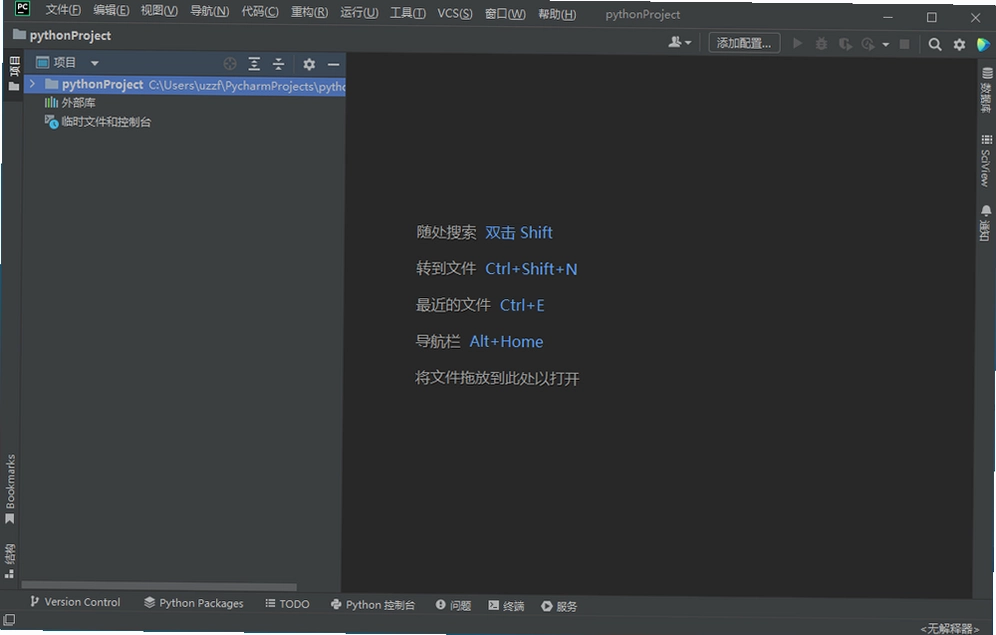
Task: Click the Profile run icon
Action: pos(868,44)
